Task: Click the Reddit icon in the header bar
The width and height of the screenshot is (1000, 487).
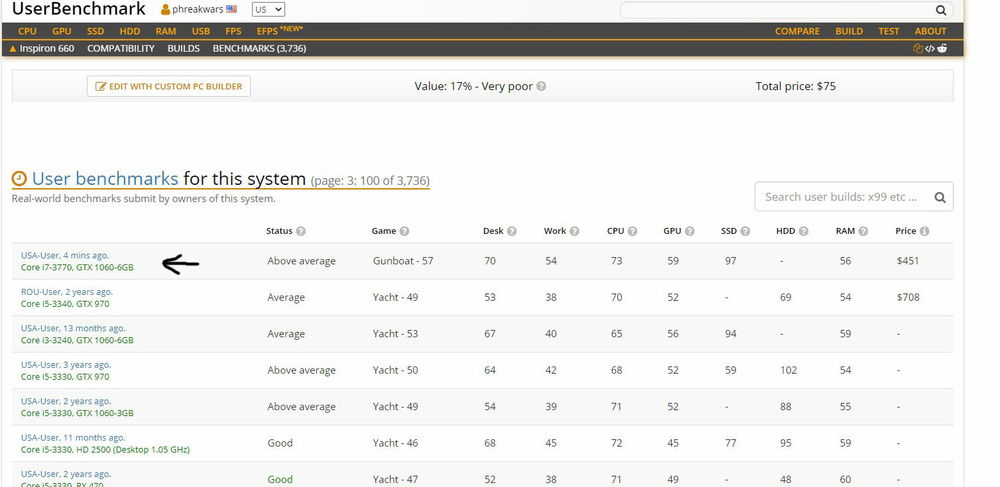Action: 942,48
